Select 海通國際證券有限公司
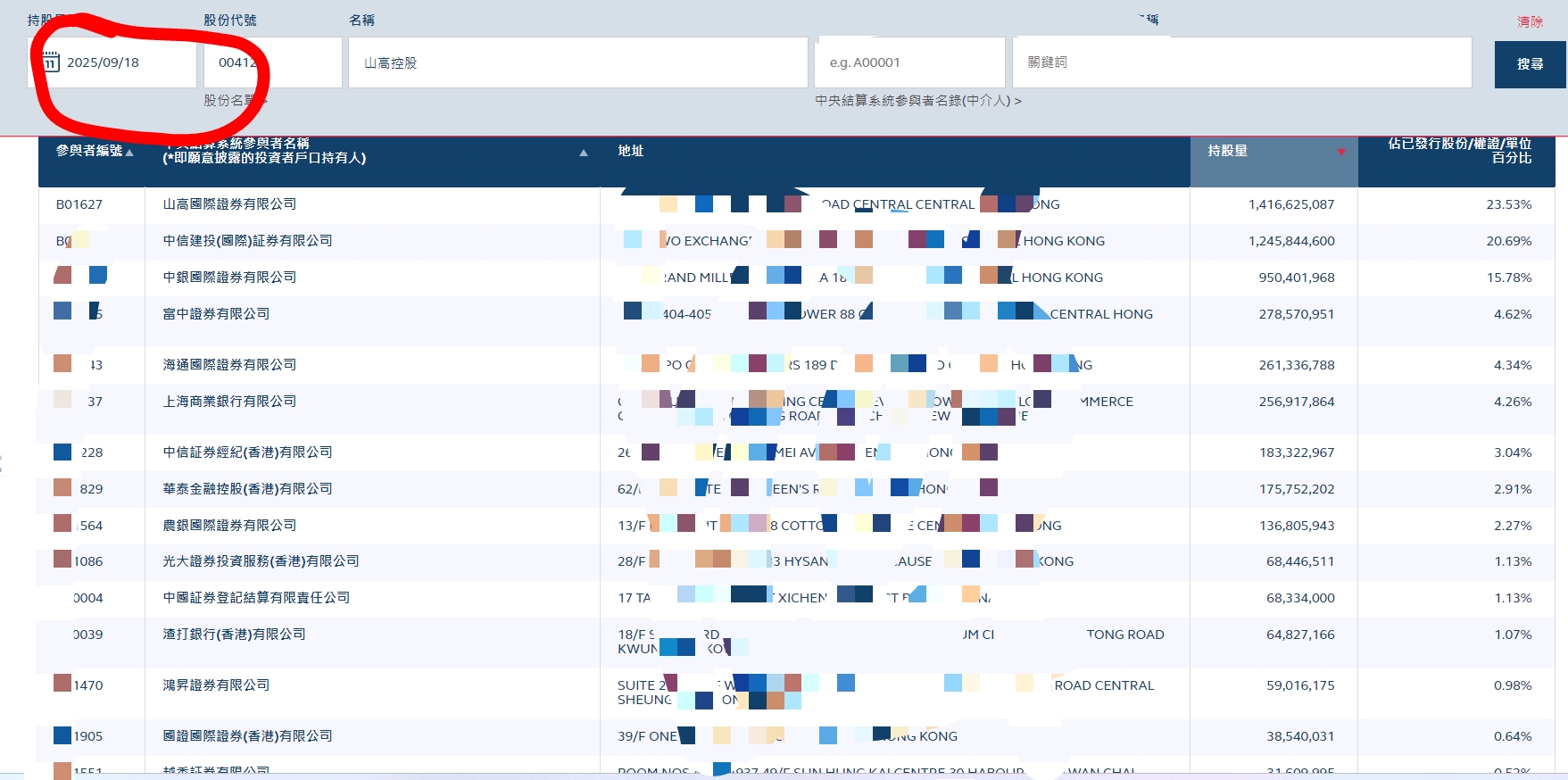This screenshot has height=780, width=1568. tap(229, 365)
